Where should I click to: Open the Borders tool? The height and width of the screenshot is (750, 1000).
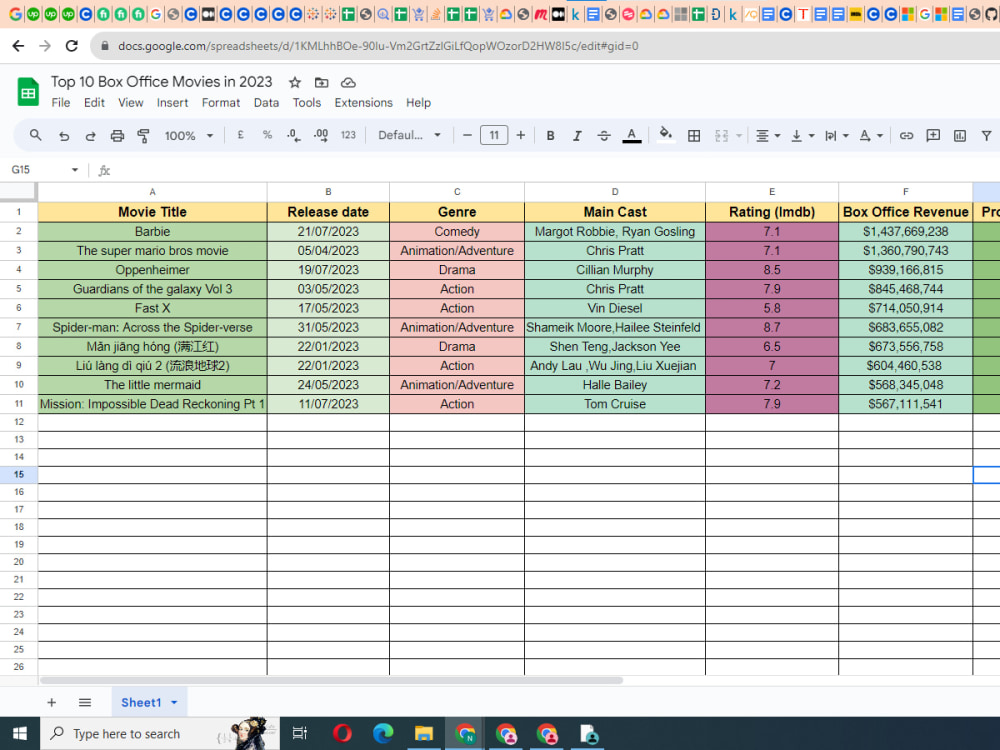(x=694, y=136)
